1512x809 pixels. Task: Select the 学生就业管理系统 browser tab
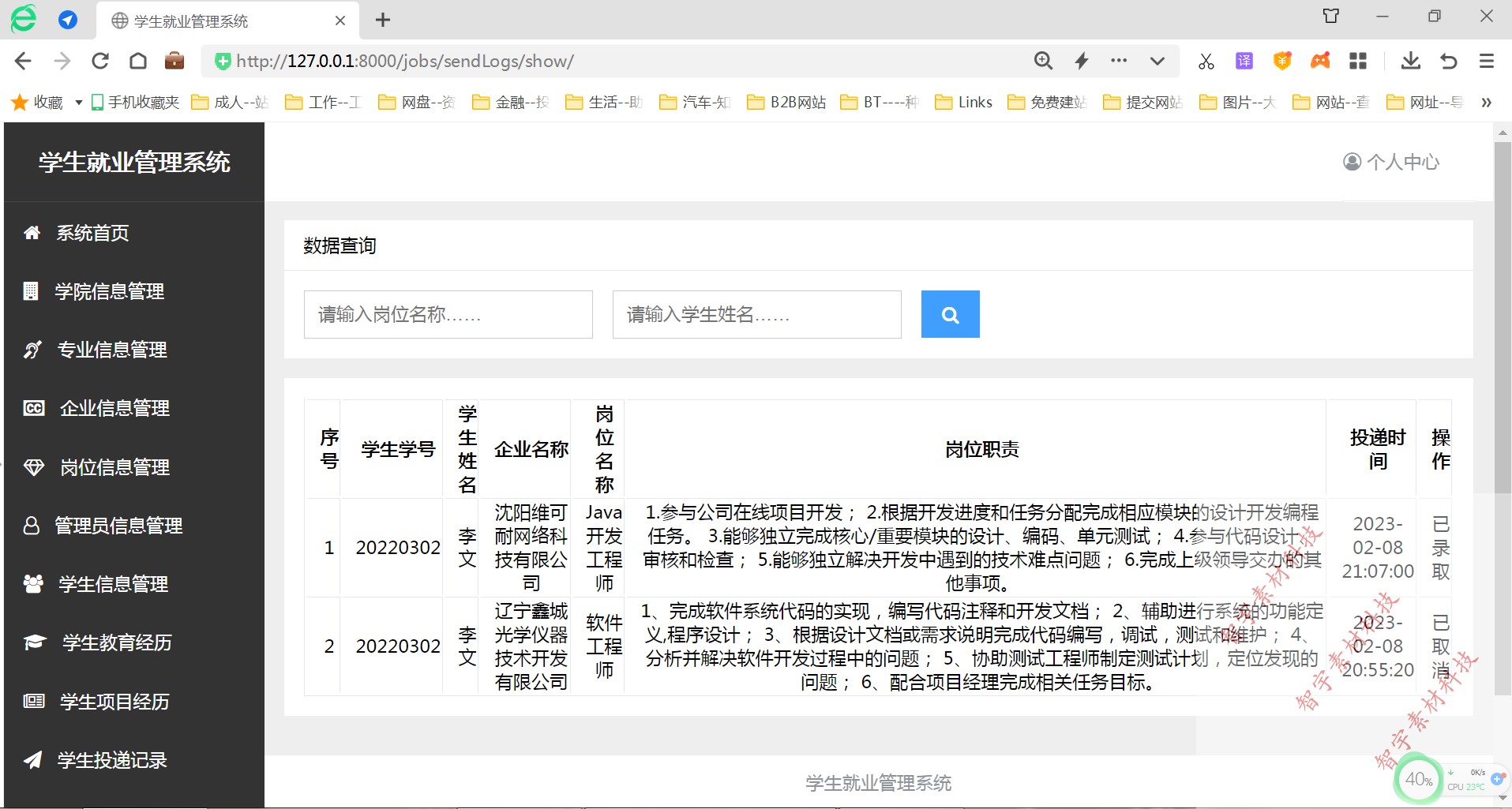pos(227,21)
